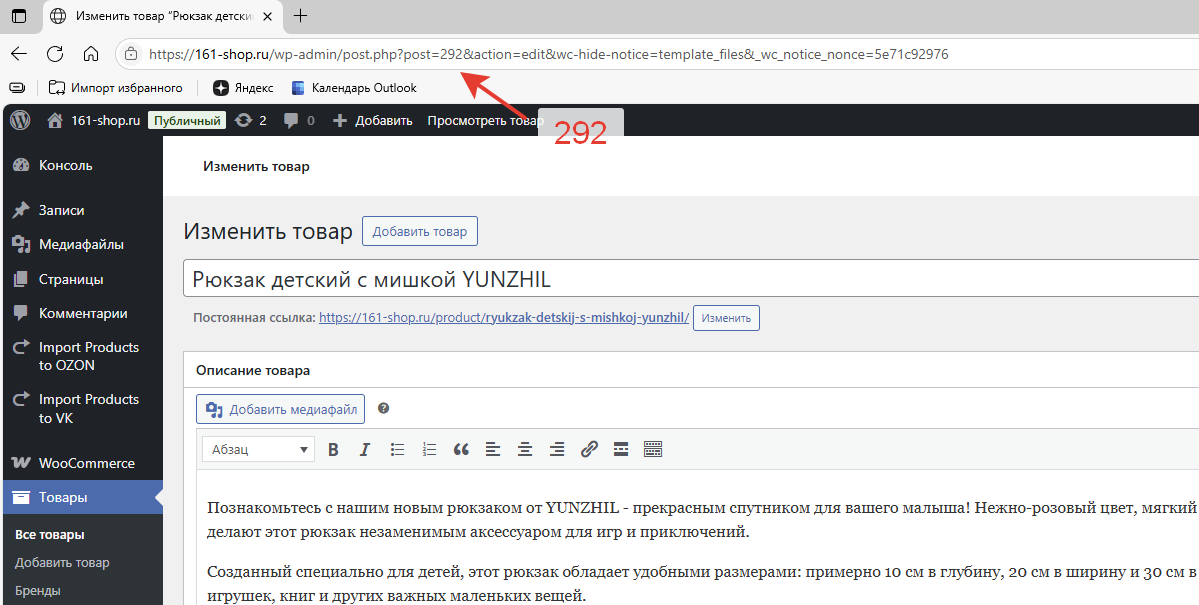The height and width of the screenshot is (605, 1199).
Task: Apply italic formatting in the editor toolbar
Action: click(365, 450)
